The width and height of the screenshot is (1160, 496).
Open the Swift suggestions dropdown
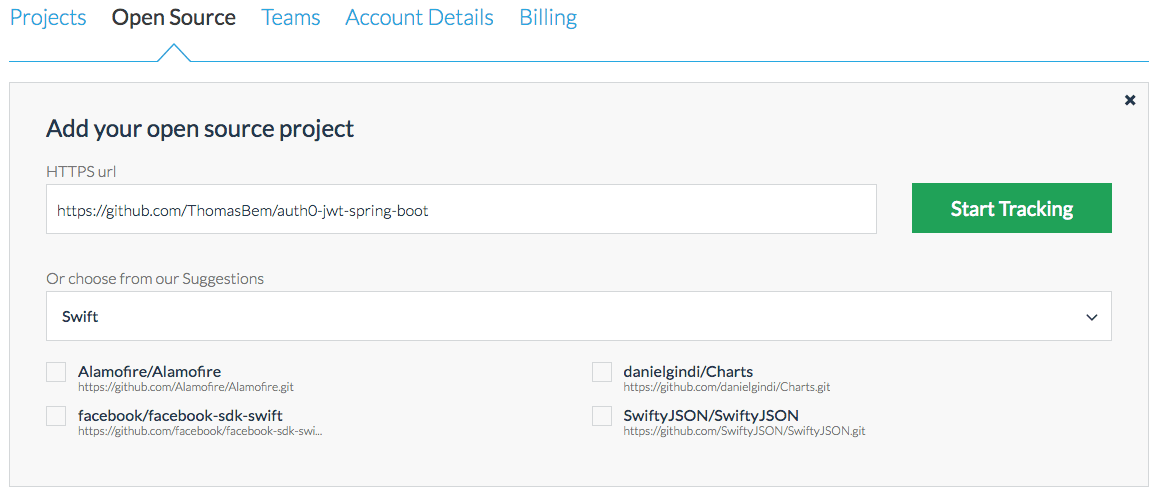point(579,317)
